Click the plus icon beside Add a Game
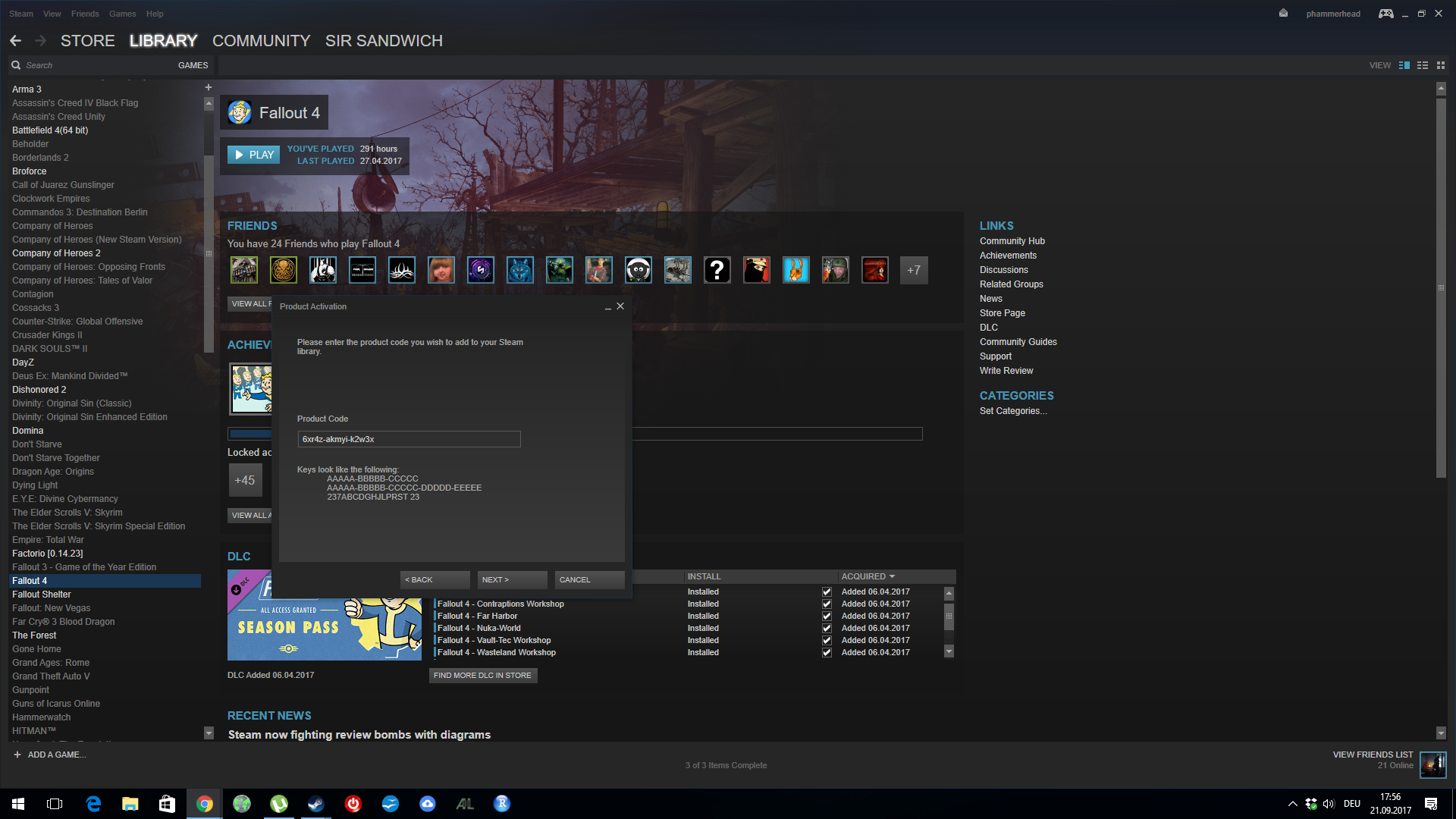Screen dimensions: 1456x819 17,755
